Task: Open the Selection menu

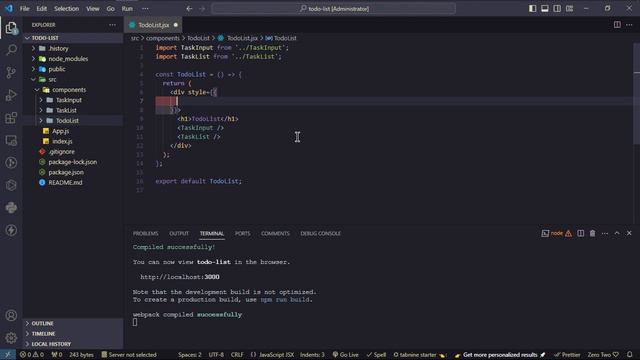Action: pyautogui.click(x=67, y=9)
